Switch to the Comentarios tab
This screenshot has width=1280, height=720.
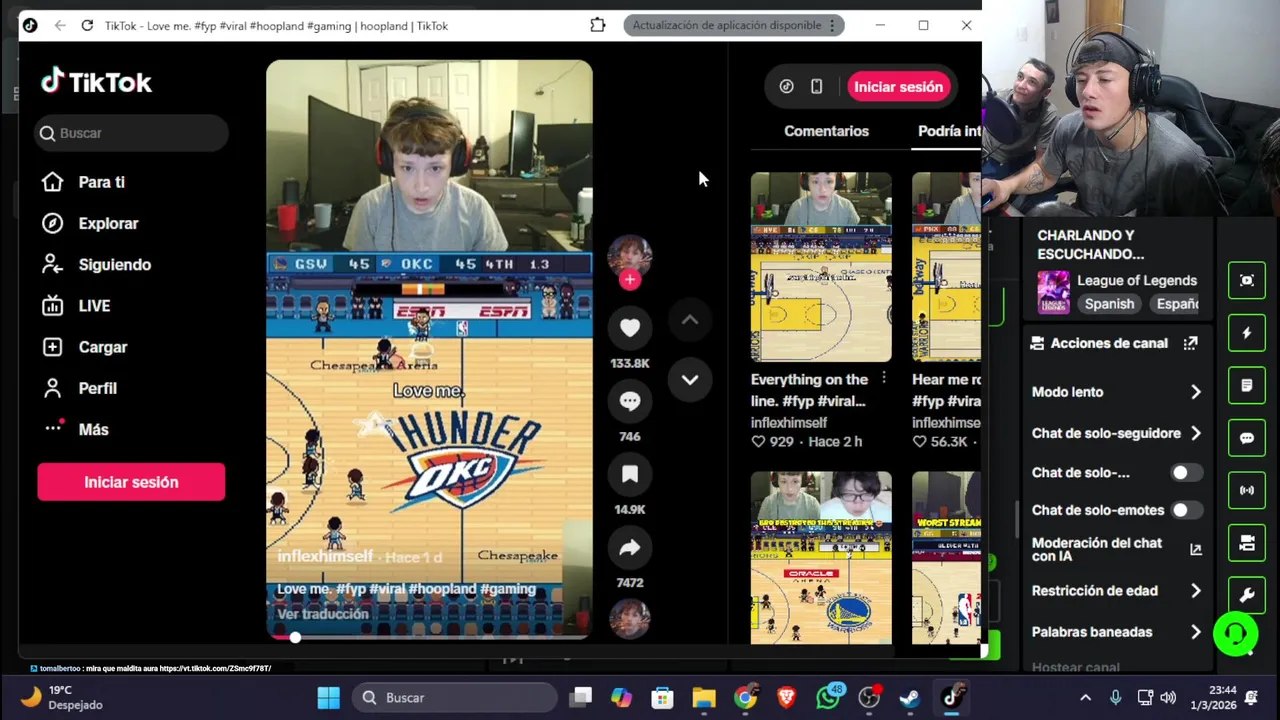pos(826,131)
